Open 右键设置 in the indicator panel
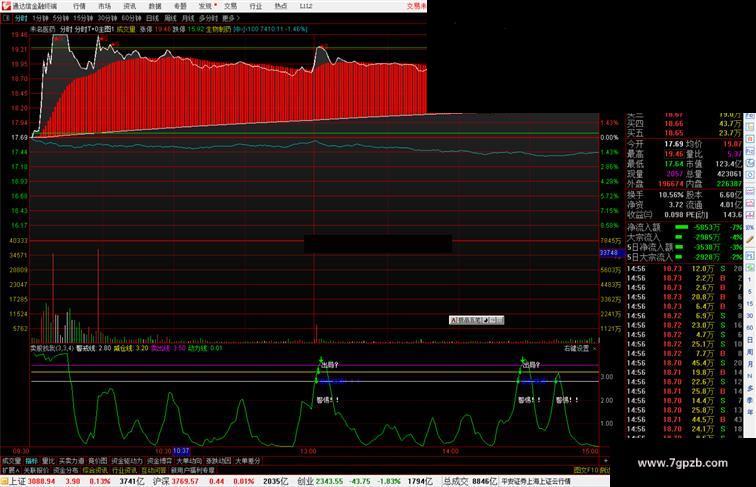 pyautogui.click(x=577, y=348)
